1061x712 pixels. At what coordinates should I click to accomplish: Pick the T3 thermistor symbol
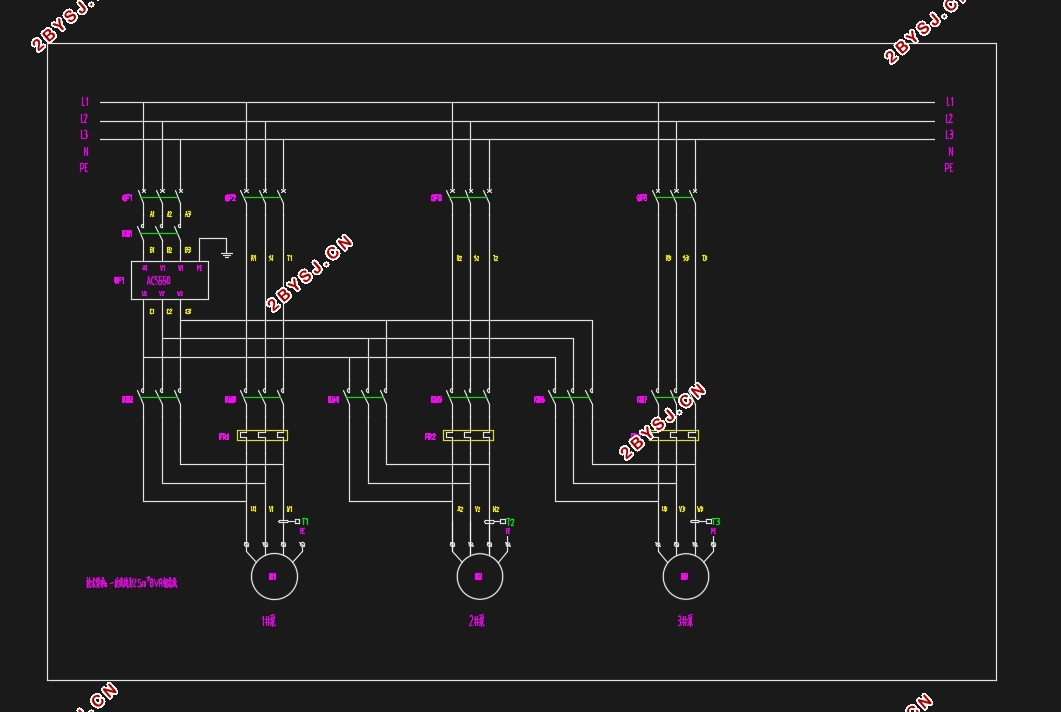700,521
